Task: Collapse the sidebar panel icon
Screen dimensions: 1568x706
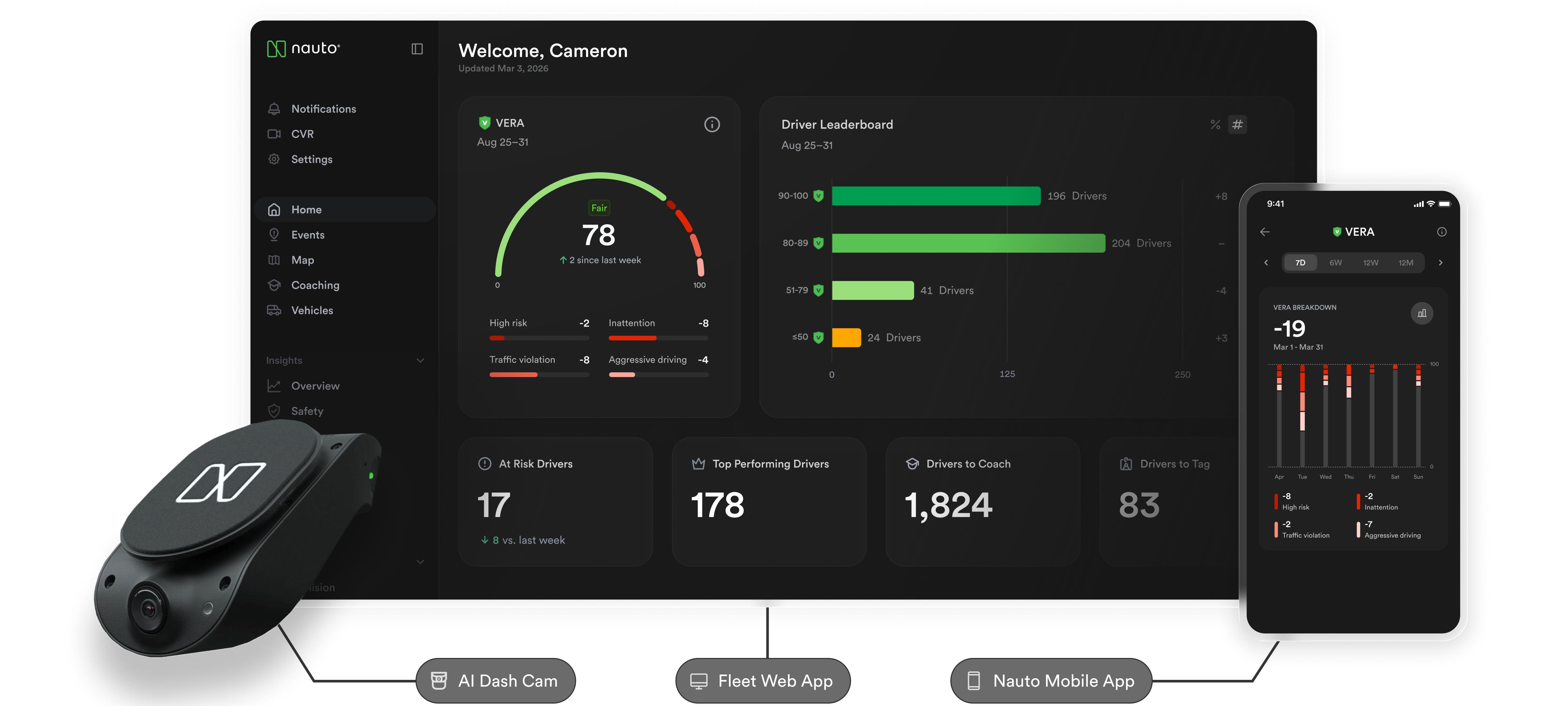Action: 417,49
